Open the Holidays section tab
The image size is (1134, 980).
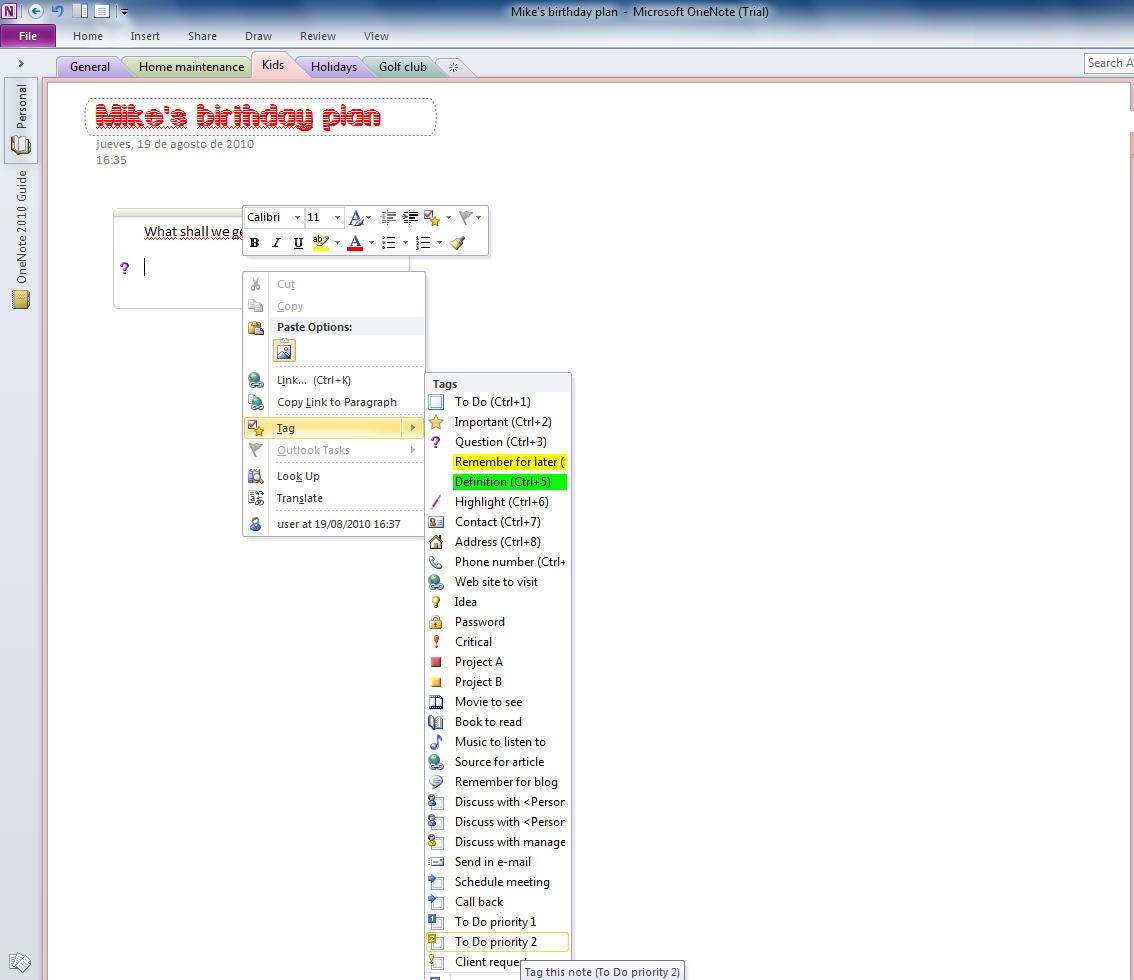pos(333,67)
